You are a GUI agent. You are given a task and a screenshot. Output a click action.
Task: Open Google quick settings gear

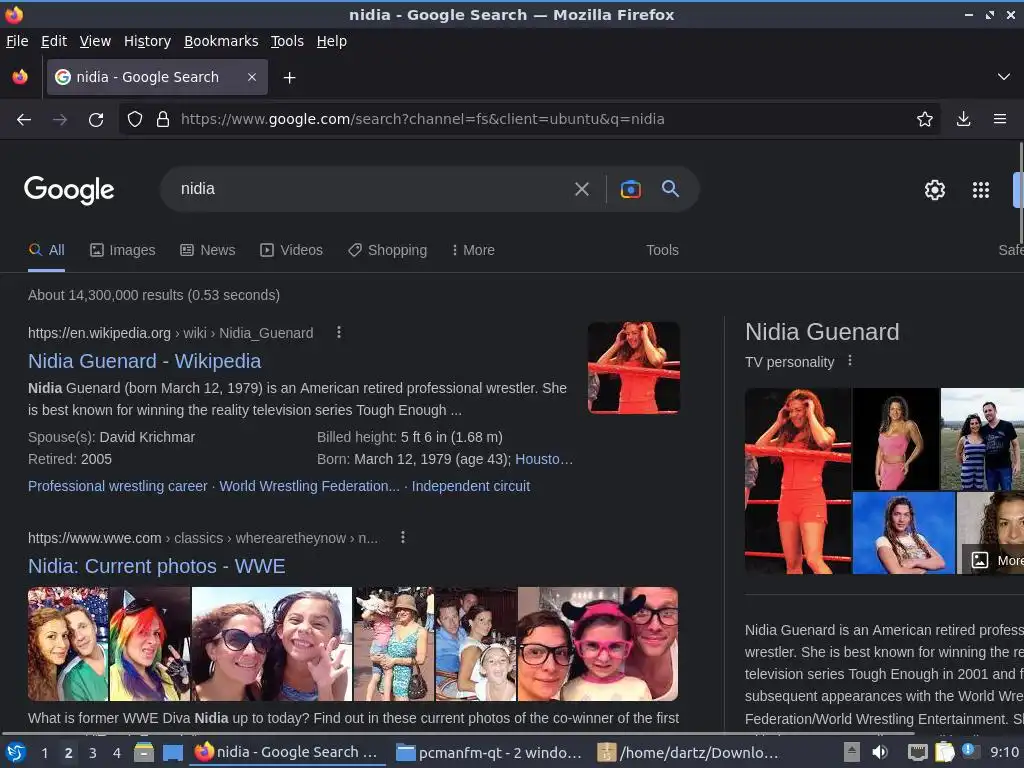[x=935, y=190]
